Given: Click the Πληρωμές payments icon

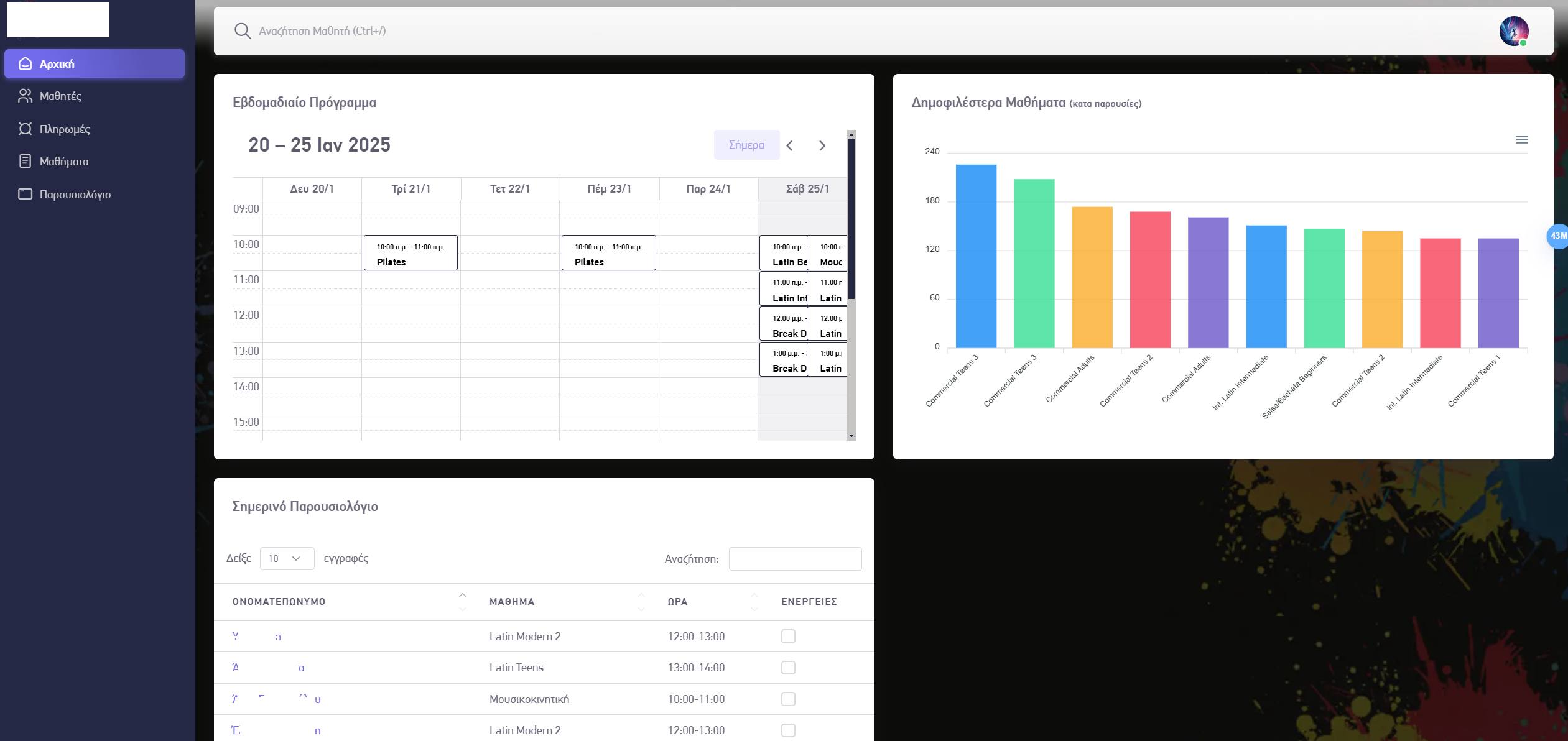Looking at the screenshot, I should (x=25, y=129).
